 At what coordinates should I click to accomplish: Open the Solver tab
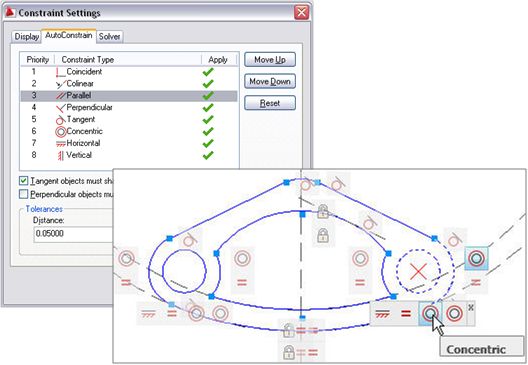pos(109,36)
